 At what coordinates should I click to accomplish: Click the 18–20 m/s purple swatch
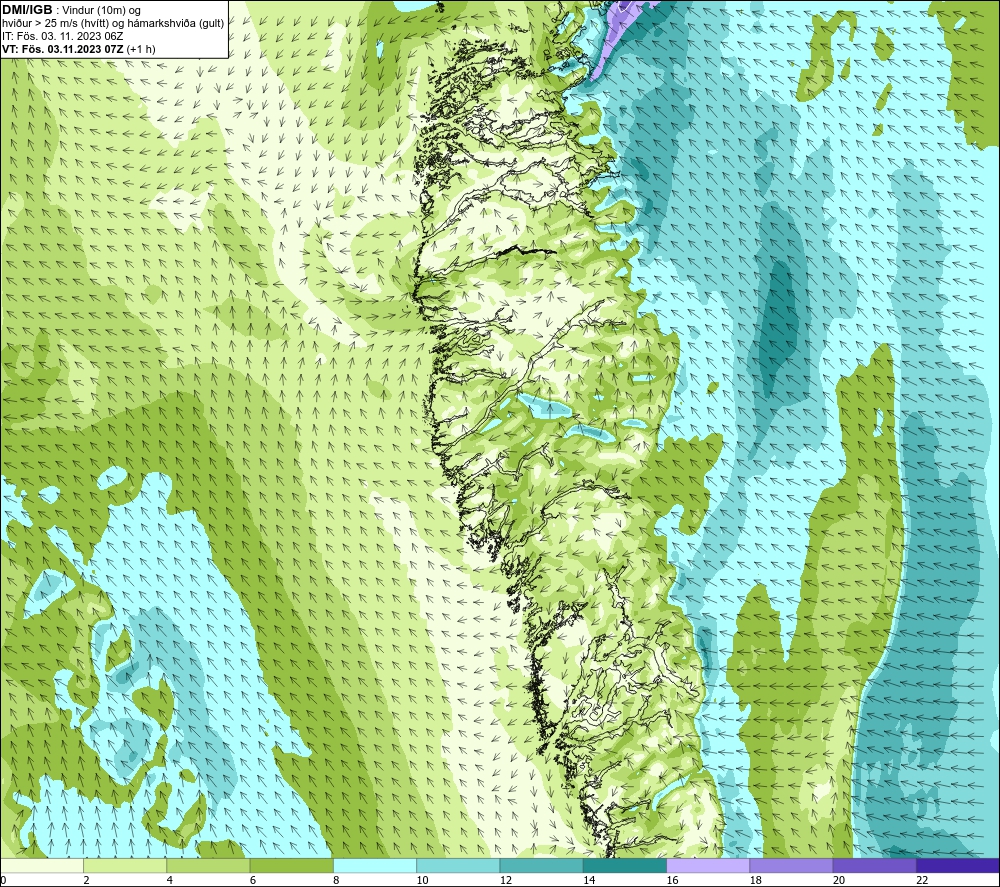click(x=791, y=865)
